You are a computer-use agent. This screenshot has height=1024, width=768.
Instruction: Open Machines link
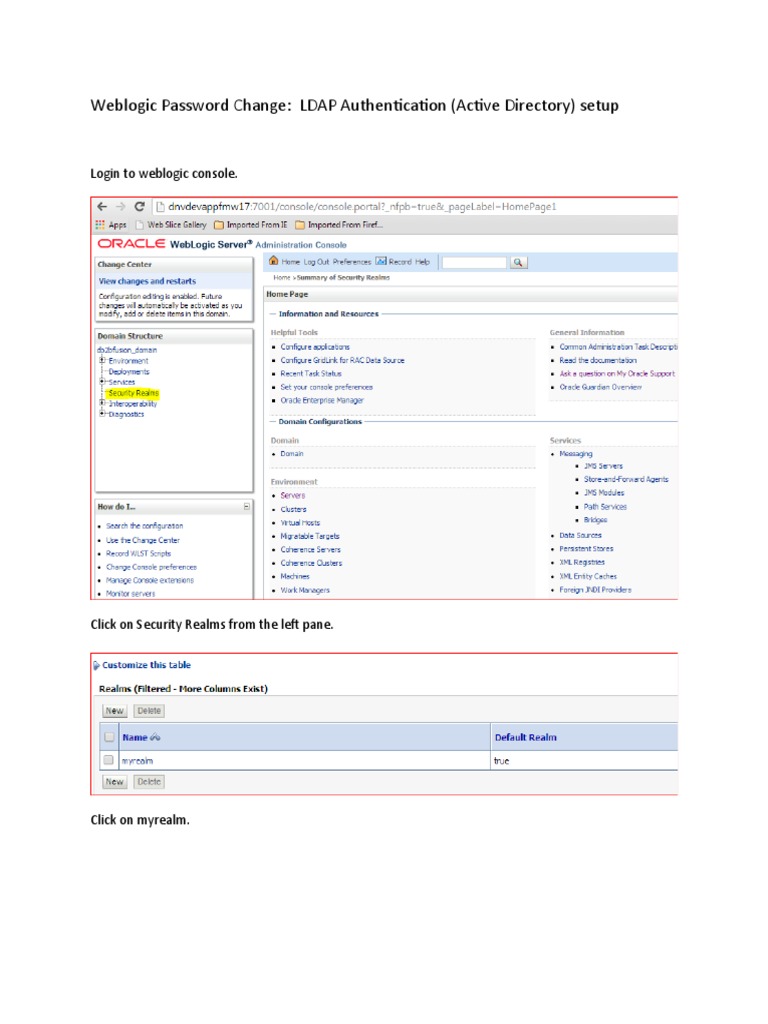(x=295, y=577)
